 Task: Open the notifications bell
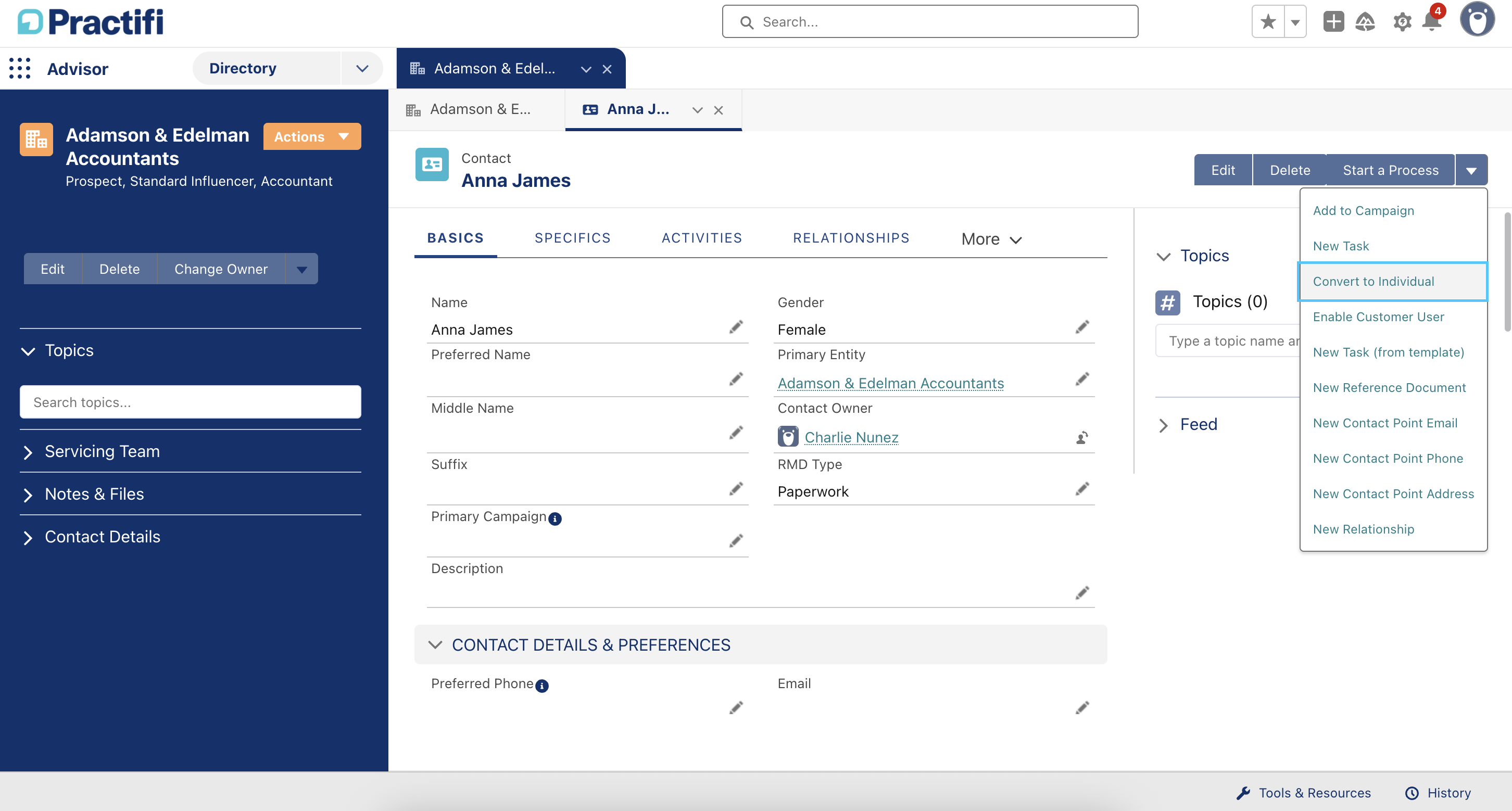(1432, 22)
